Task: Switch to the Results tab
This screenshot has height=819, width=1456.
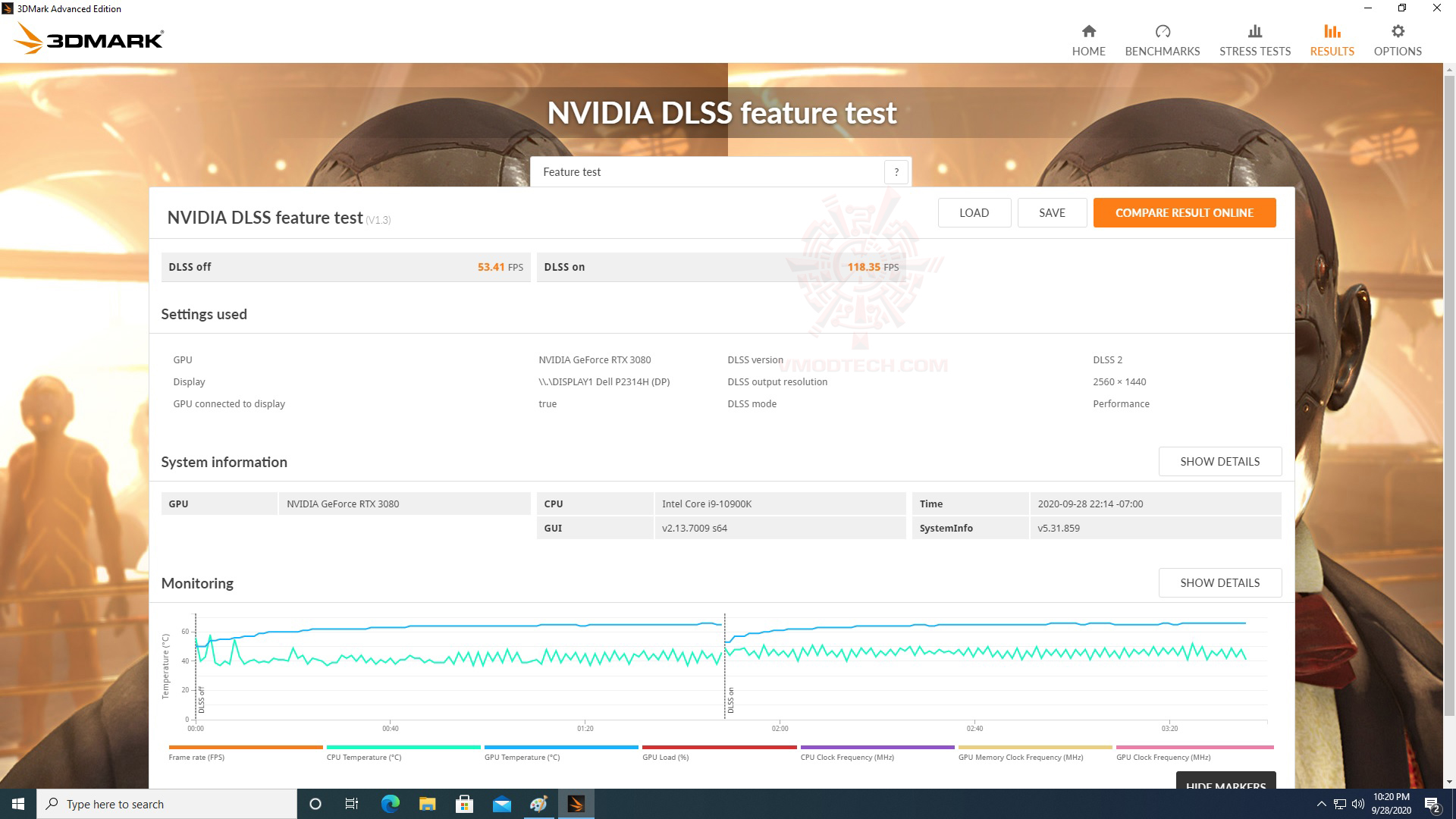Action: 1332,40
